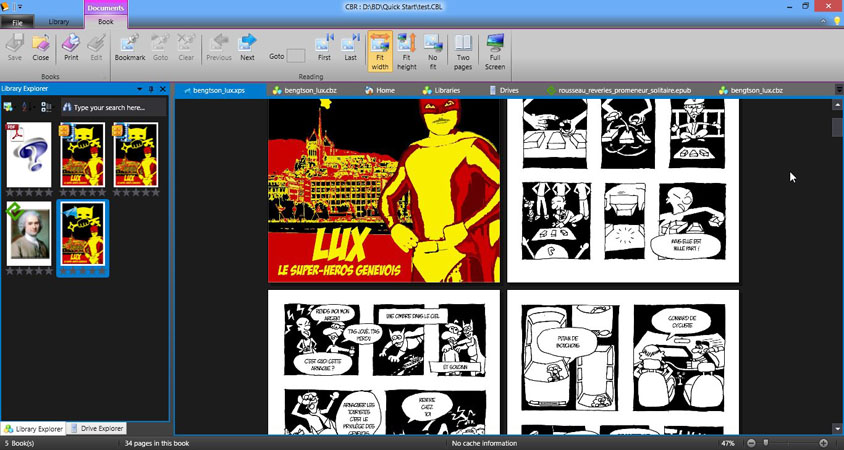Pin the Library Explorer panel
This screenshot has width=844, height=450.
click(151, 89)
